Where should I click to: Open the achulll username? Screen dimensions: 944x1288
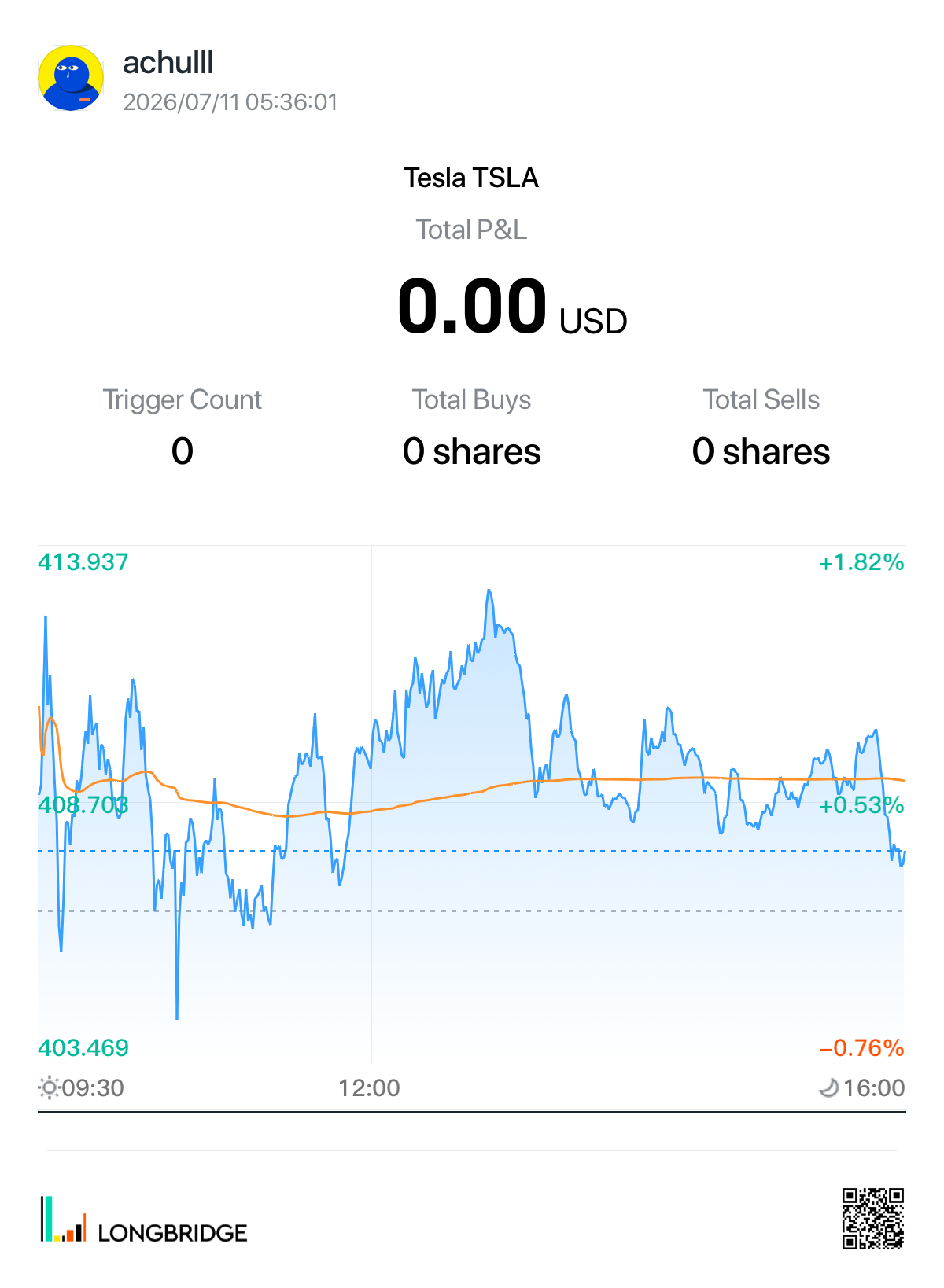pyautogui.click(x=168, y=63)
